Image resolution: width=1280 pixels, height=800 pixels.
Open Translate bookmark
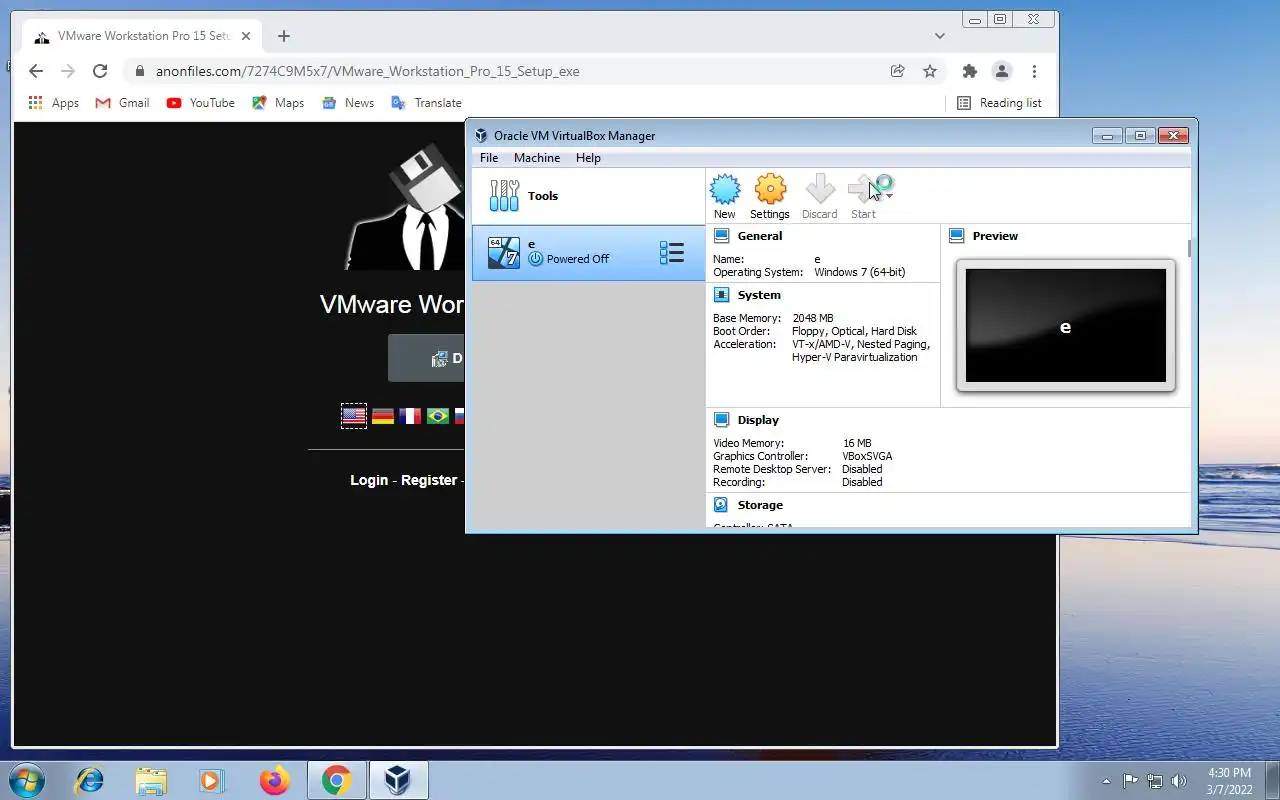pyautogui.click(x=427, y=103)
